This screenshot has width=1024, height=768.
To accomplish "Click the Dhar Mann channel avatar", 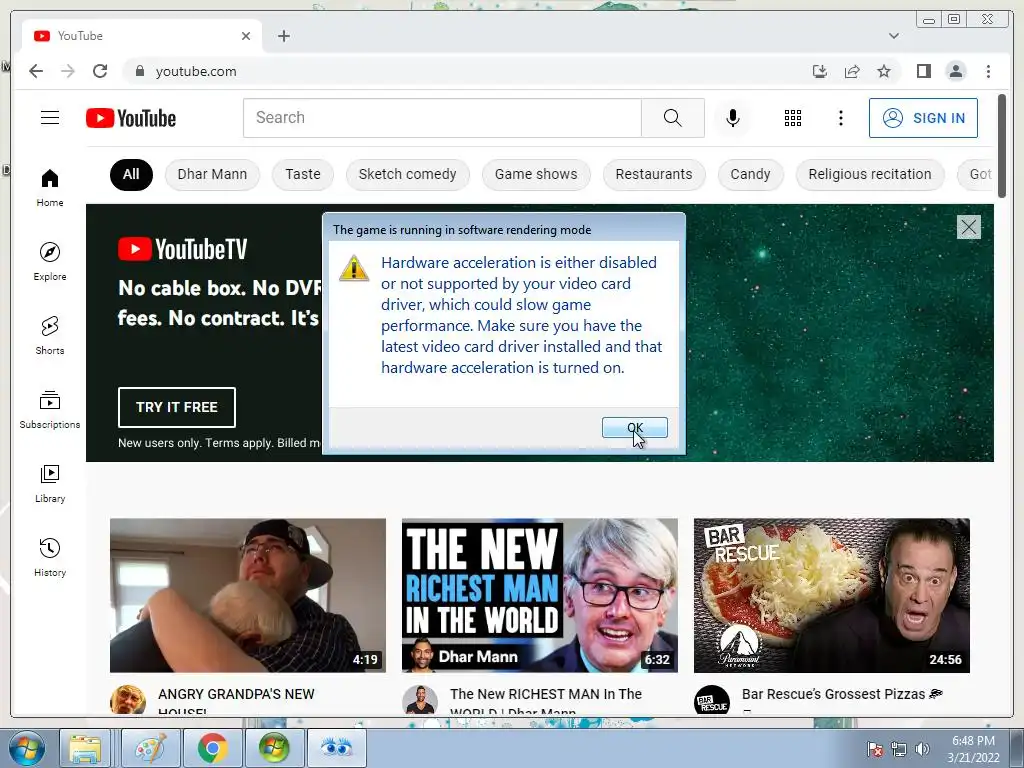I will pos(420,700).
